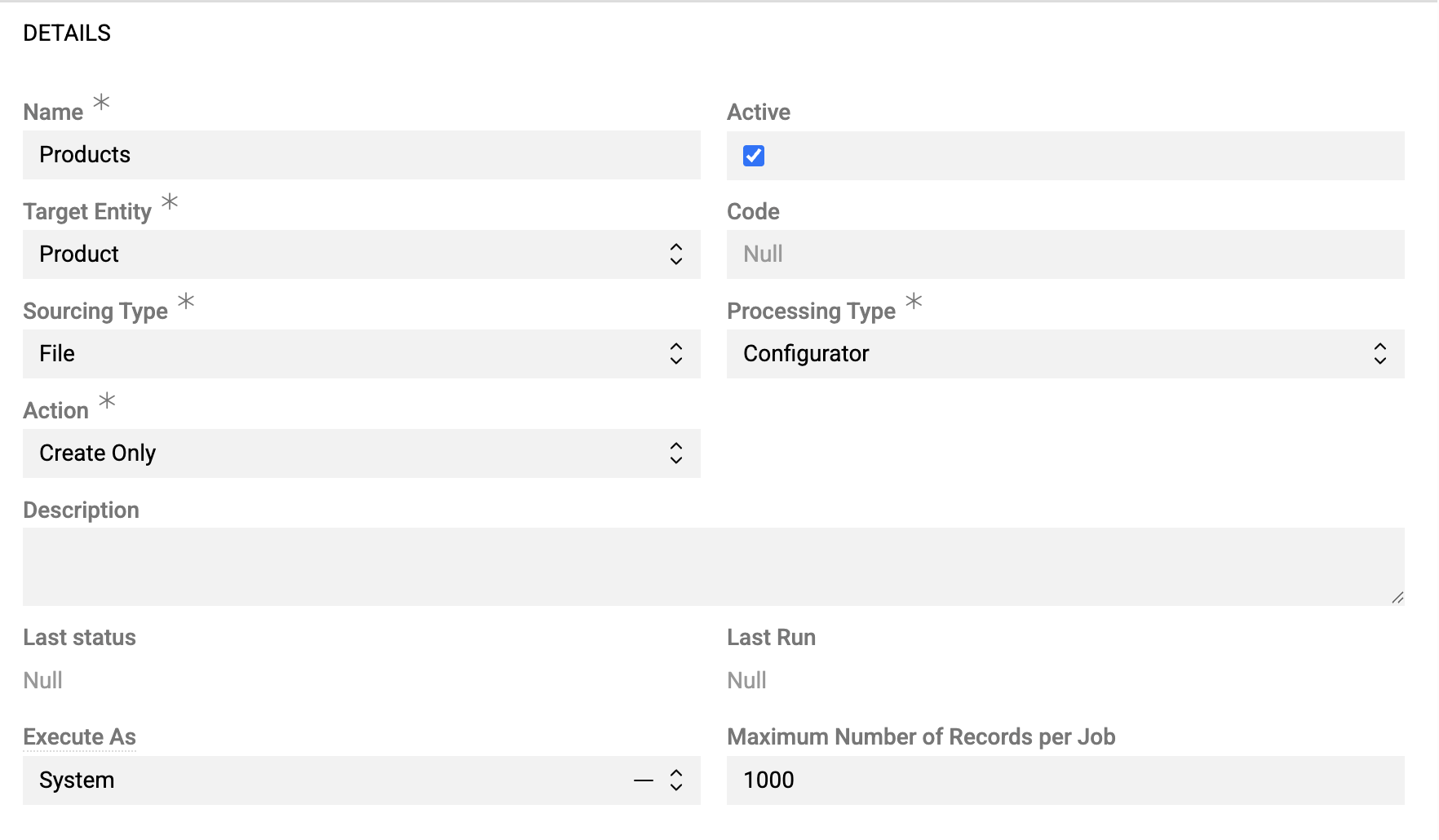1439x840 pixels.
Task: Click the Code input field
Action: point(1065,254)
